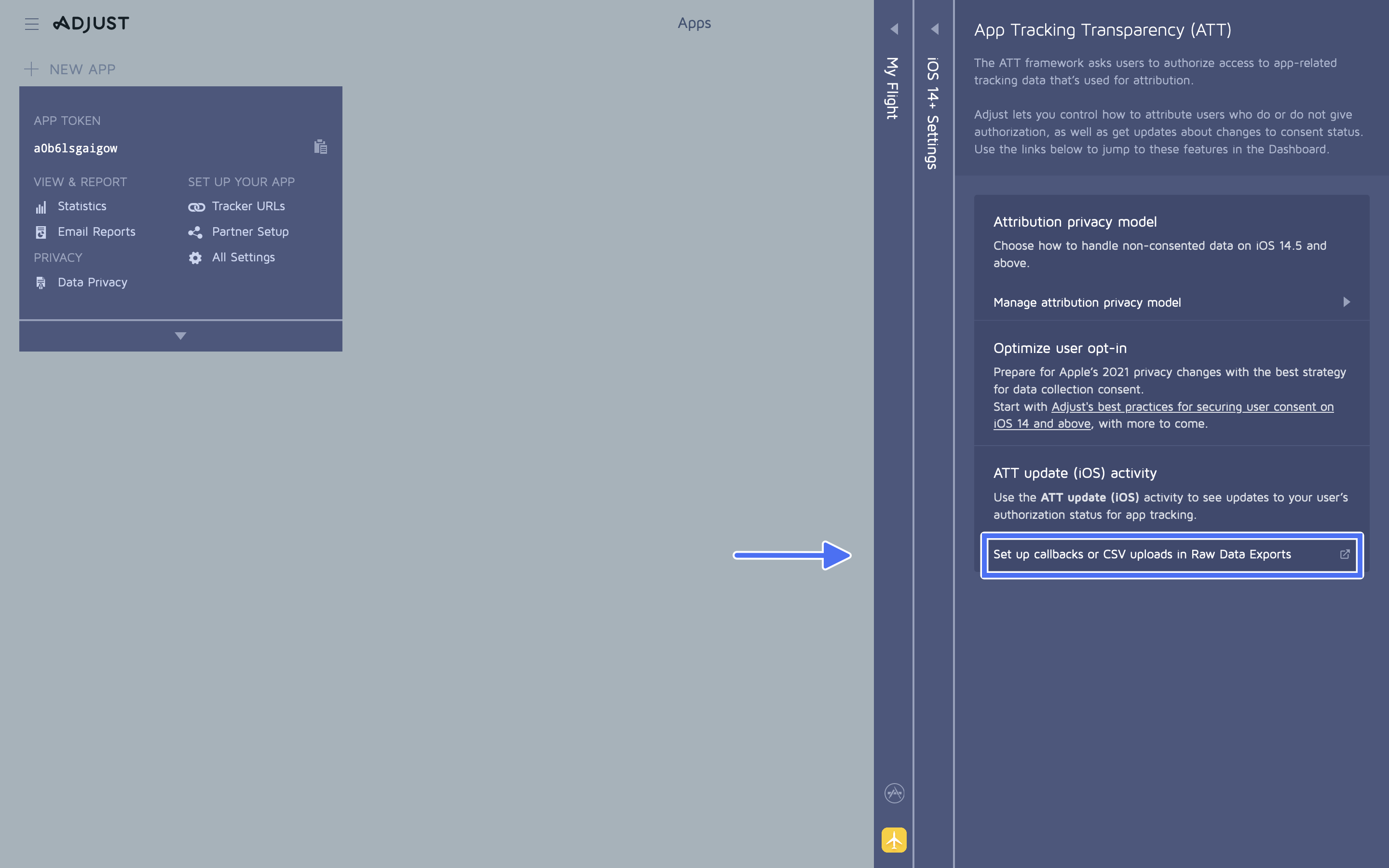Open Tracker URLs

point(248,206)
